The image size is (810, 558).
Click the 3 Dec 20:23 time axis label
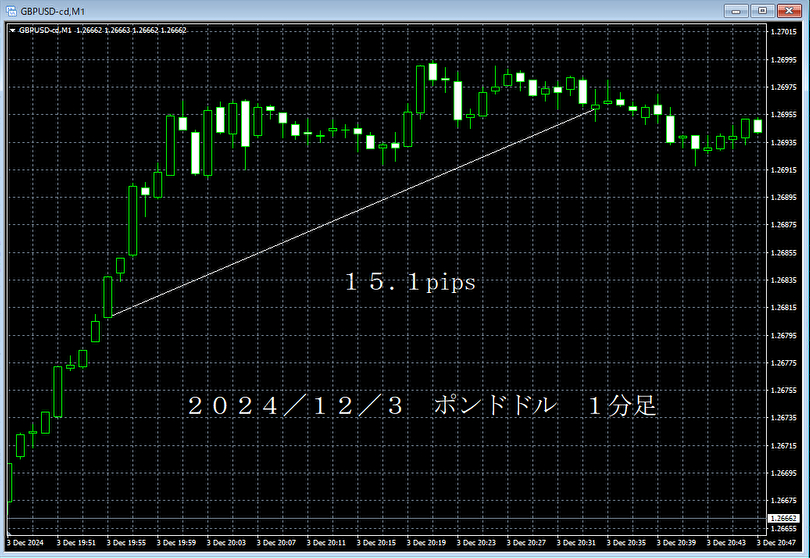tap(476, 543)
